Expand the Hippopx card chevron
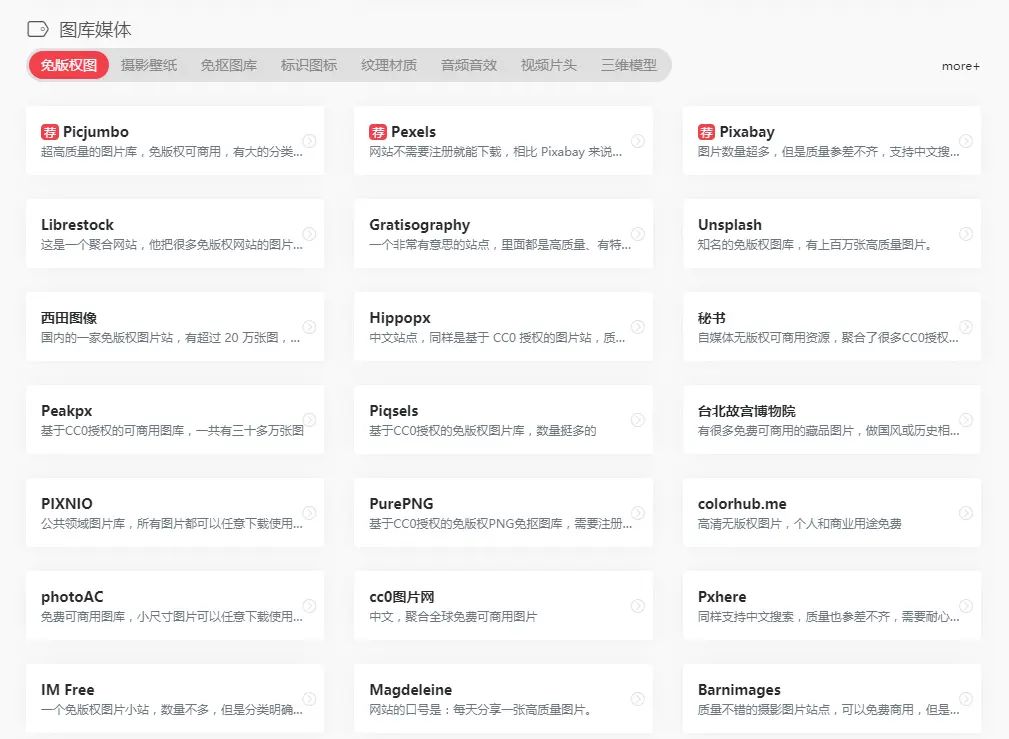 coord(637,326)
